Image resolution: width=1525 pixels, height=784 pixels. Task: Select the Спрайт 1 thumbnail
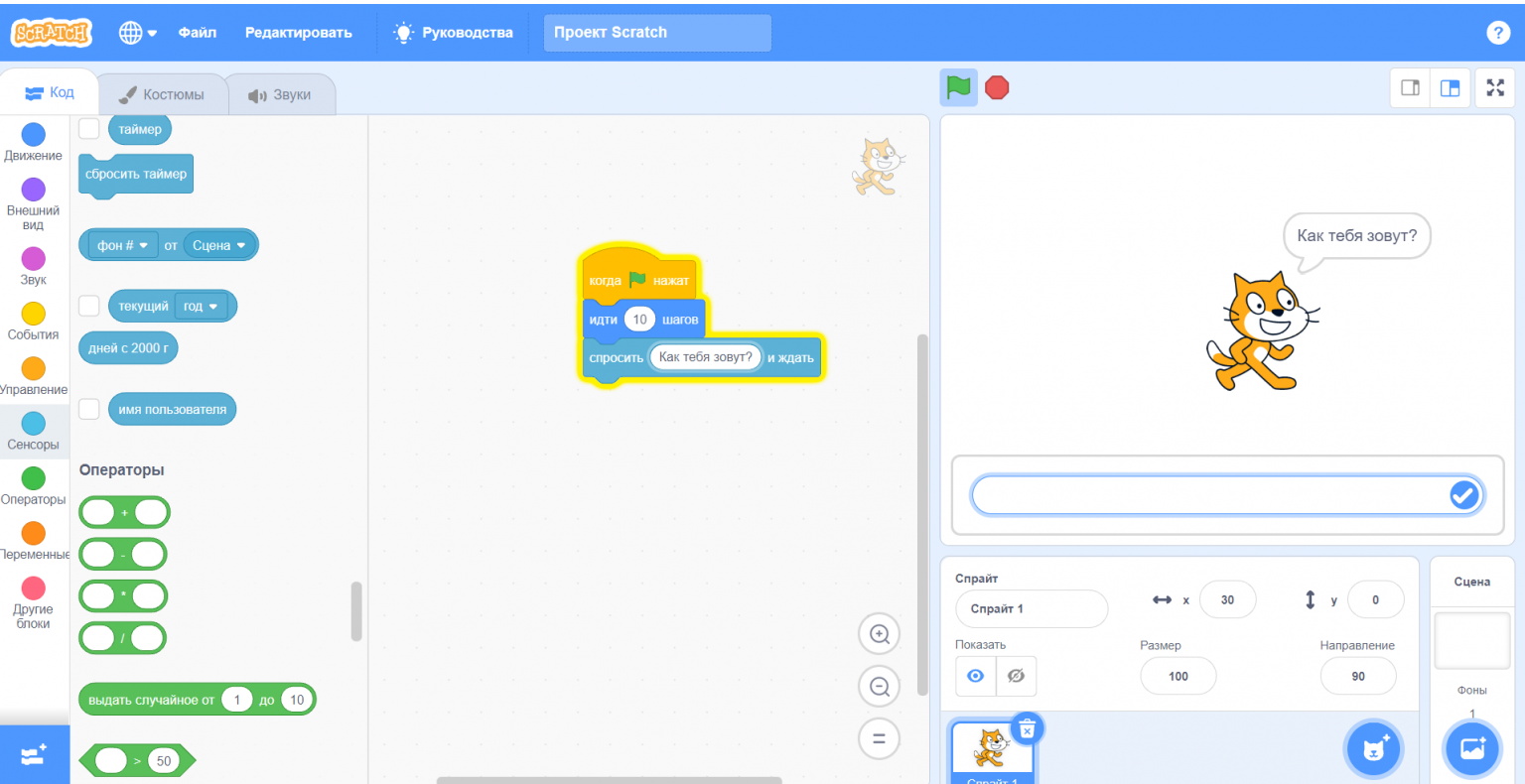[992, 753]
